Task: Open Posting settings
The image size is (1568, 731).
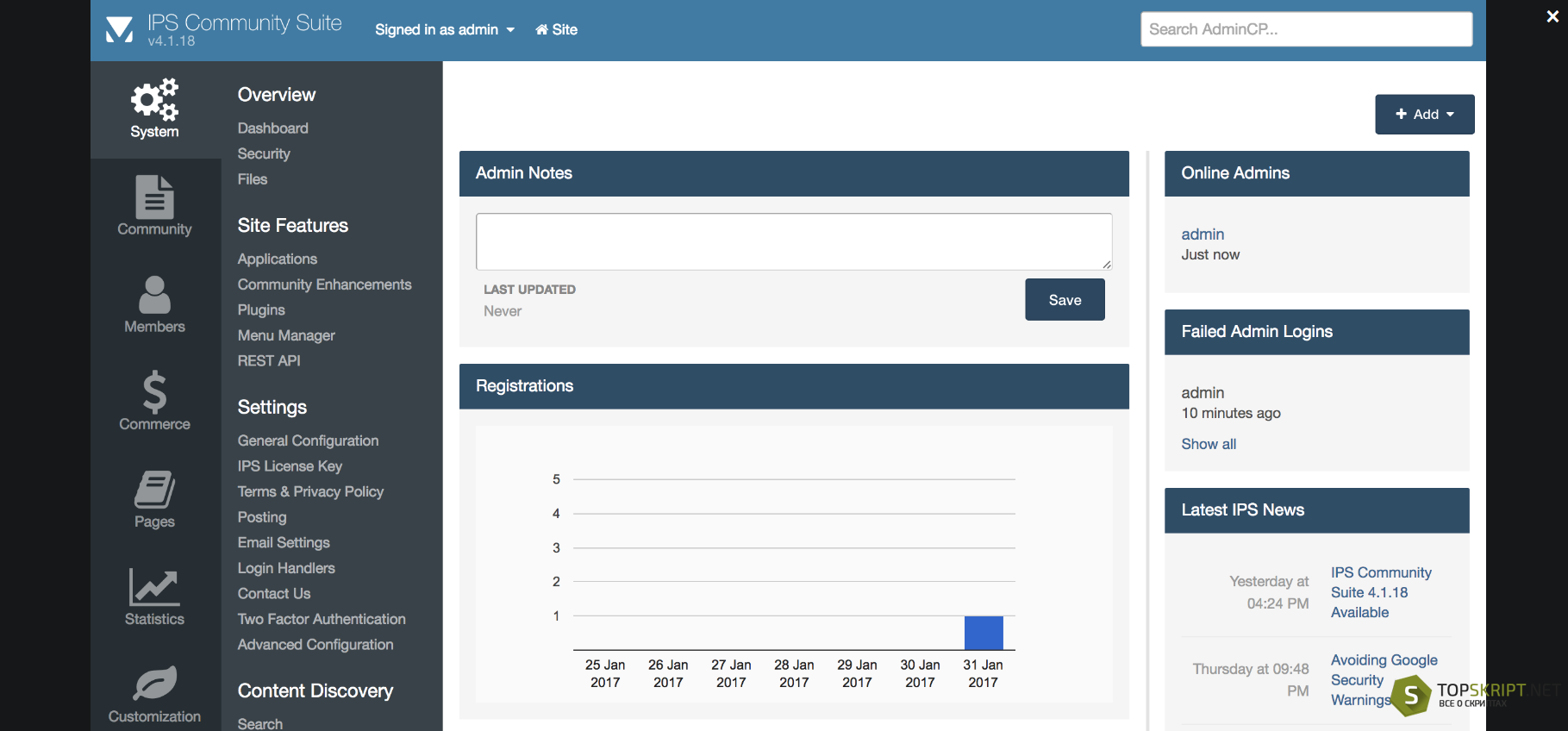Action: pyautogui.click(x=262, y=517)
